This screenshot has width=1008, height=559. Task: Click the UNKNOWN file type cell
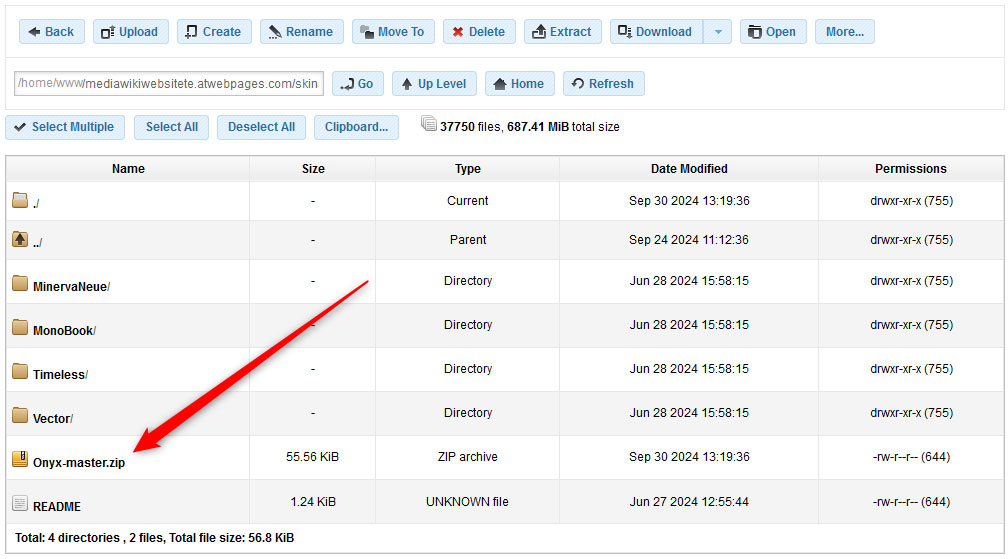coord(467,502)
